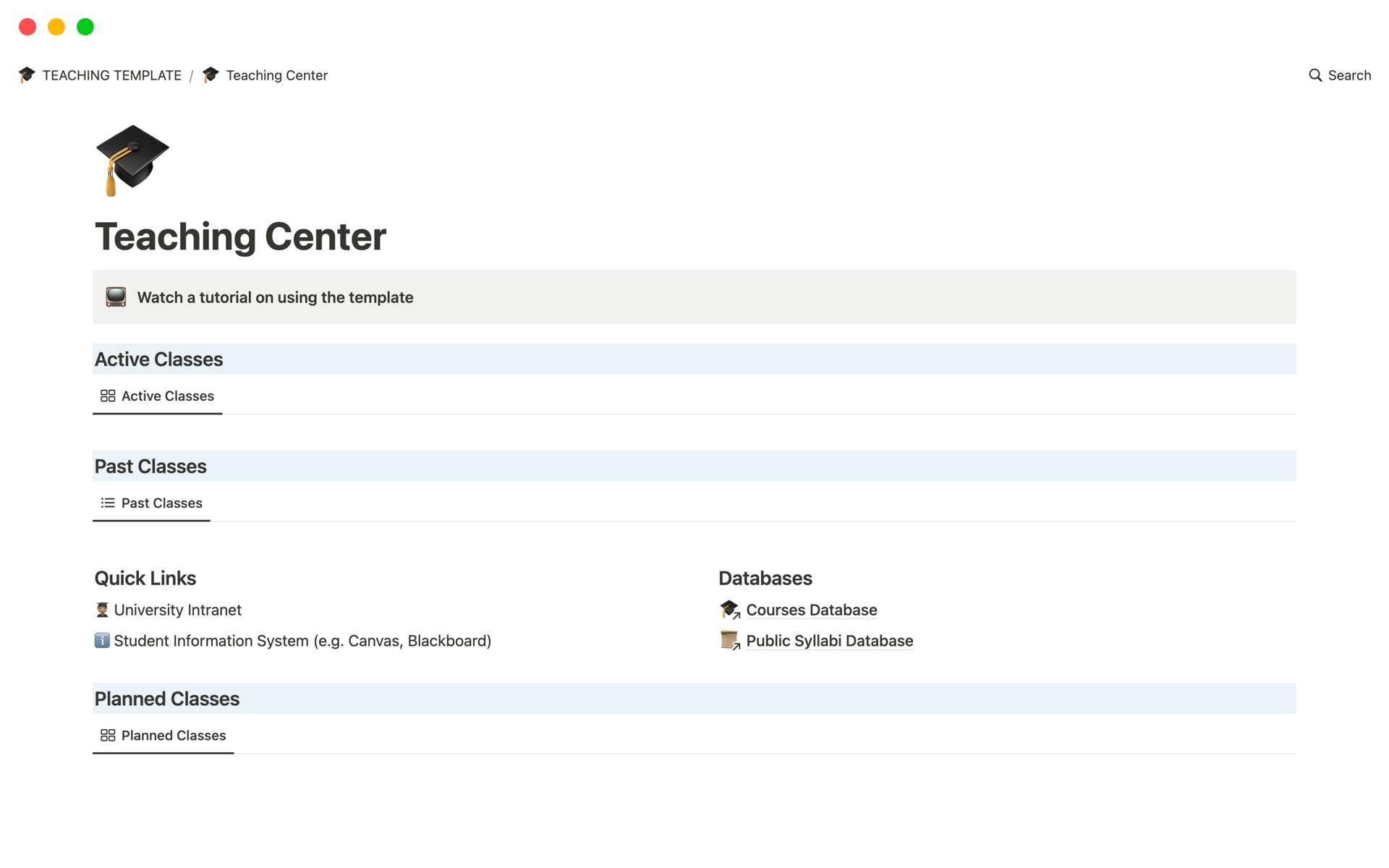The width and height of the screenshot is (1389, 868).
Task: Open the Public Syllabi Database link
Action: pos(829,640)
